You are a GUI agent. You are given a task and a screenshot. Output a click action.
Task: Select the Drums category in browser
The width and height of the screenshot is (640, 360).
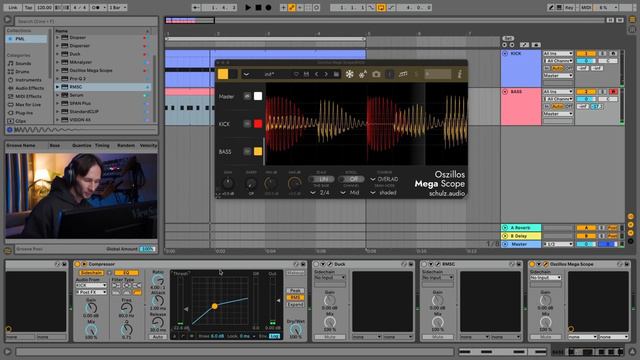coord(22,71)
